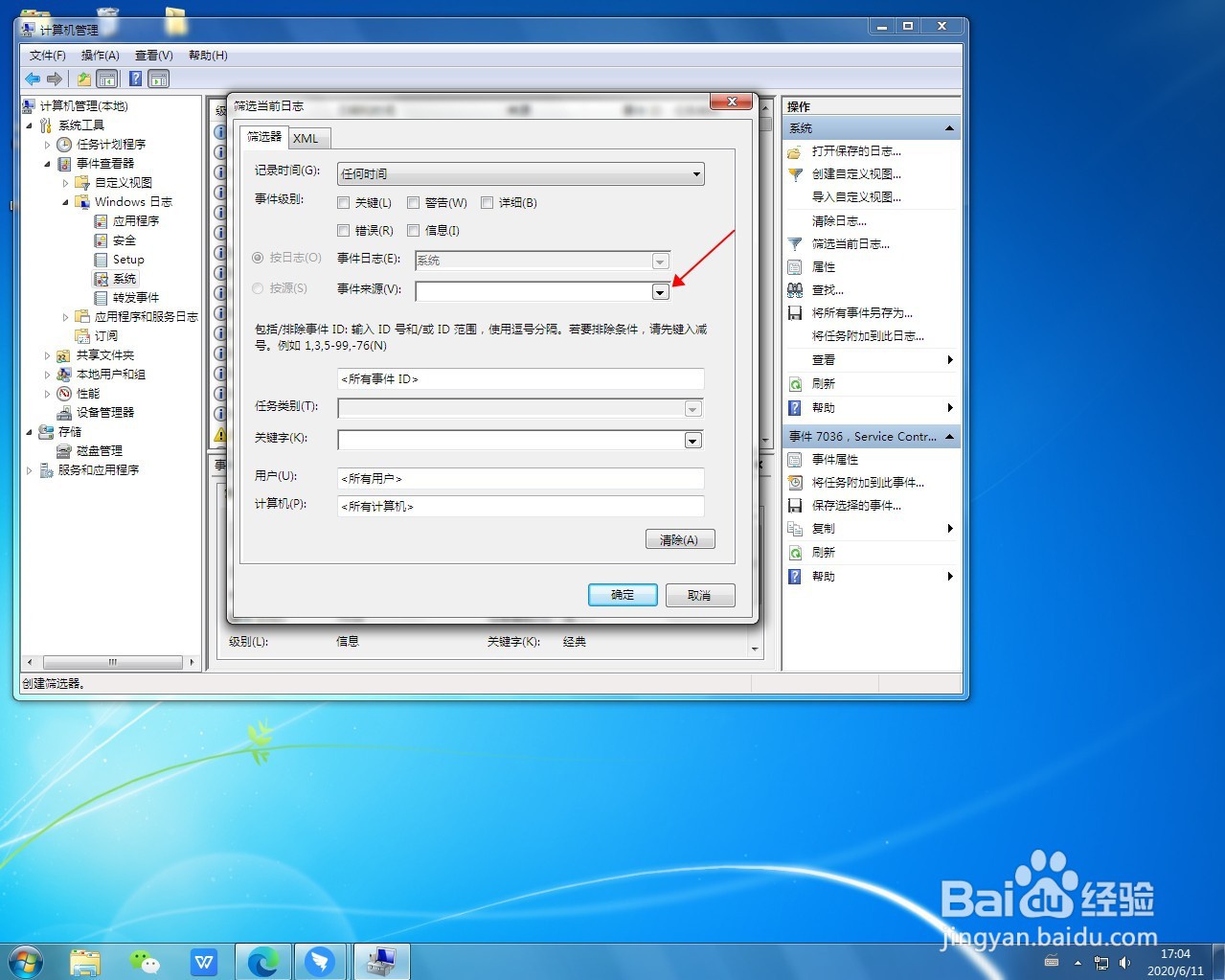Expand the Custom Views (自定义视图) node
Viewport: 1225px width, 980px height.
[65, 183]
